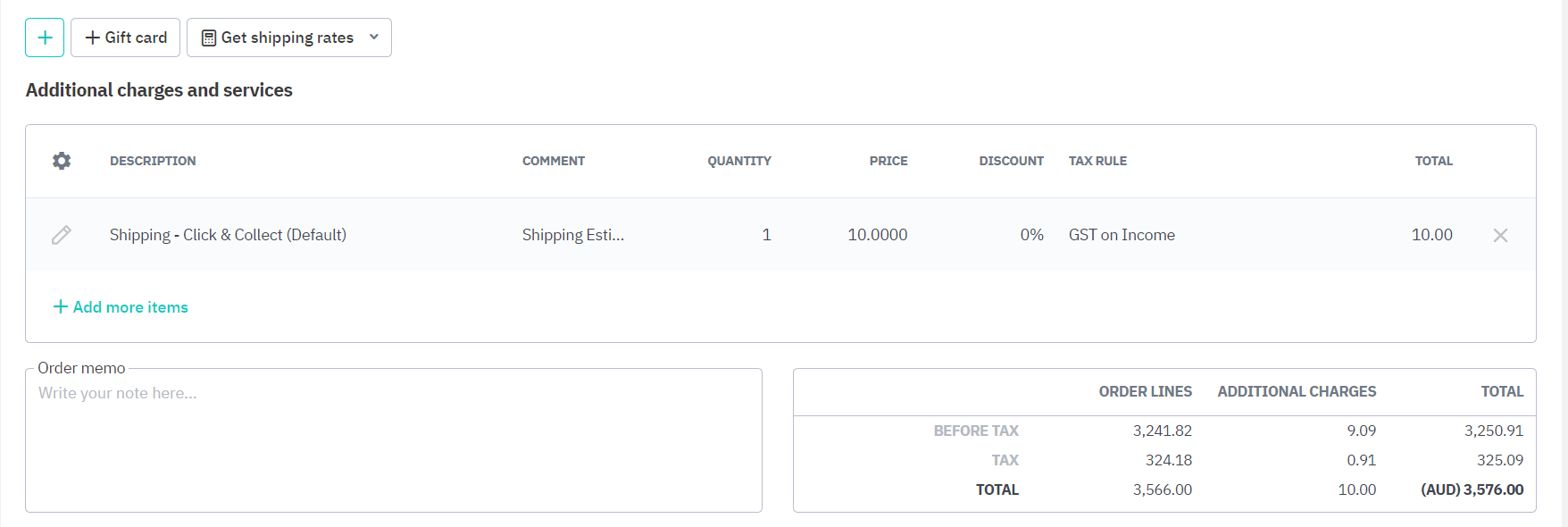The image size is (1568, 527).
Task: Edit the price 10.0000 cell
Action: [877, 235]
